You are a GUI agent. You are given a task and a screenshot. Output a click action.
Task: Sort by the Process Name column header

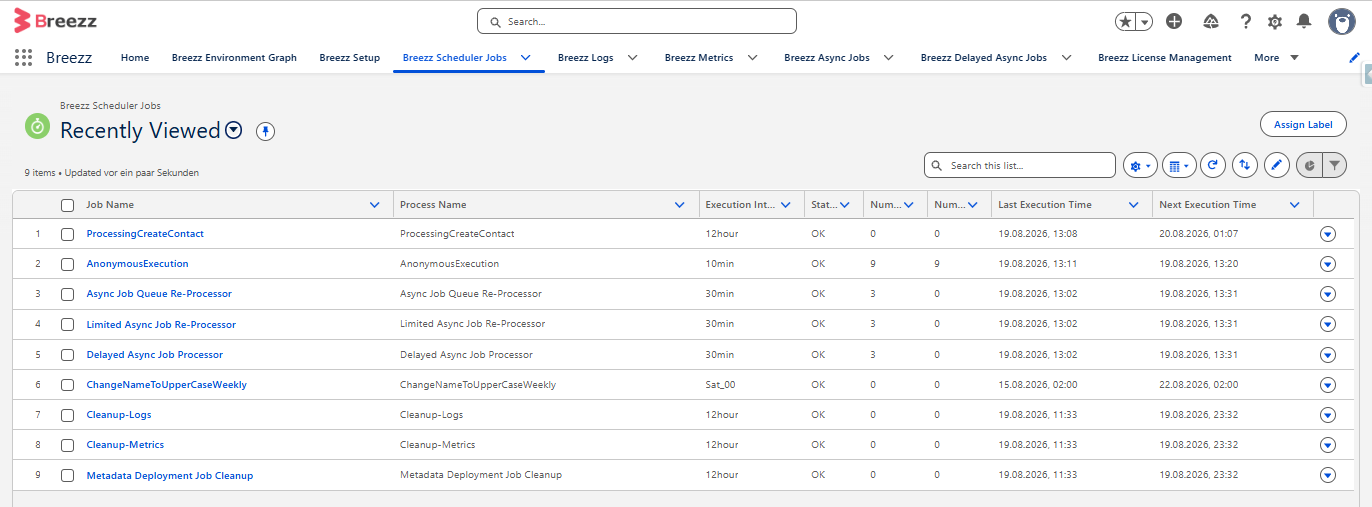433,205
